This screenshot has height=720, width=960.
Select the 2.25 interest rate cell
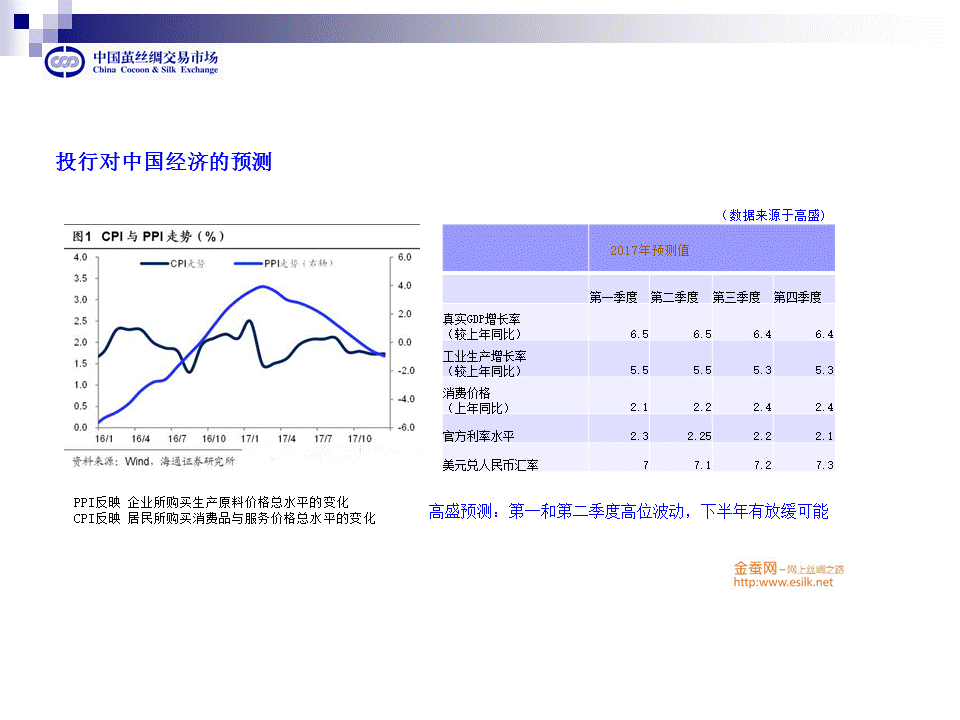pos(699,436)
